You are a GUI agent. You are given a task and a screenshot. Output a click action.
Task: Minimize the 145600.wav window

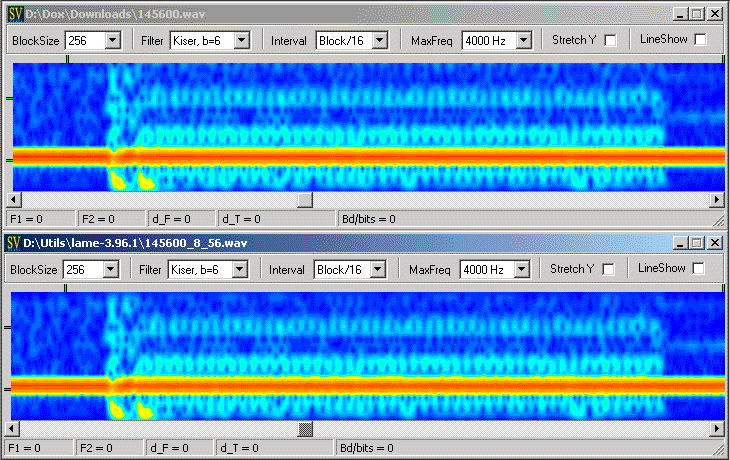(x=680, y=14)
